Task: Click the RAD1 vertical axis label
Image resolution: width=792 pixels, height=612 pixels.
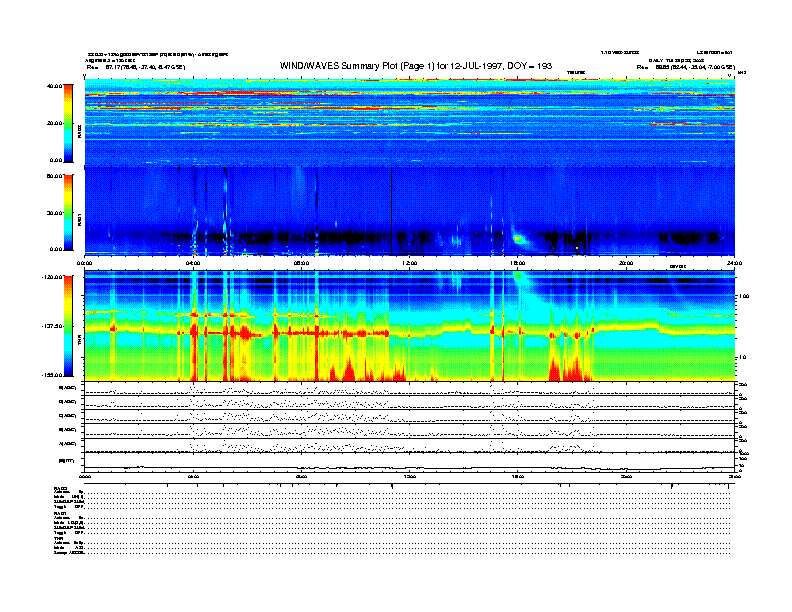Action: [x=79, y=220]
